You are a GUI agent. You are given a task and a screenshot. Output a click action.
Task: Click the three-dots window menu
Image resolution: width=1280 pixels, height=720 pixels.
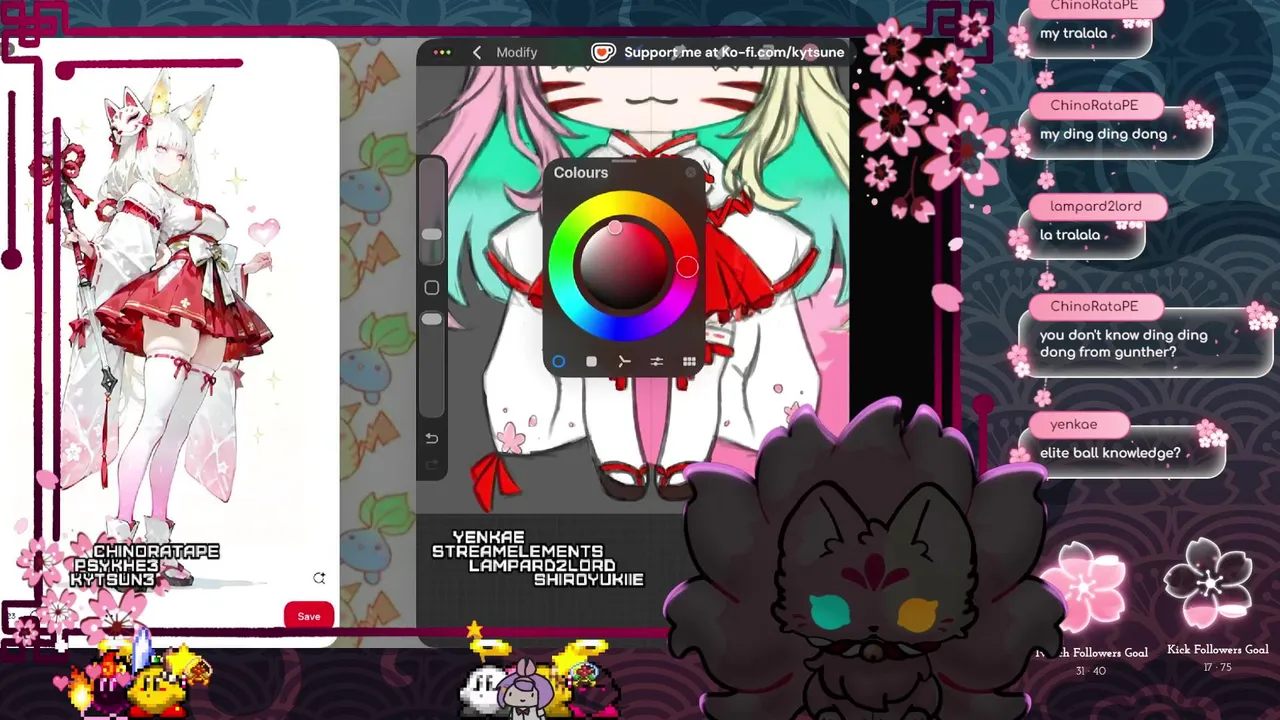(442, 52)
